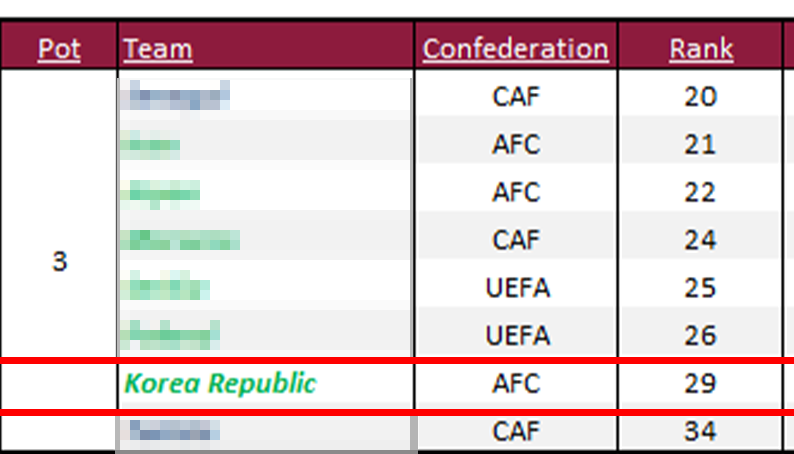This screenshot has width=794, height=454.
Task: Select CAF cell beside rank 20
Action: [515, 96]
